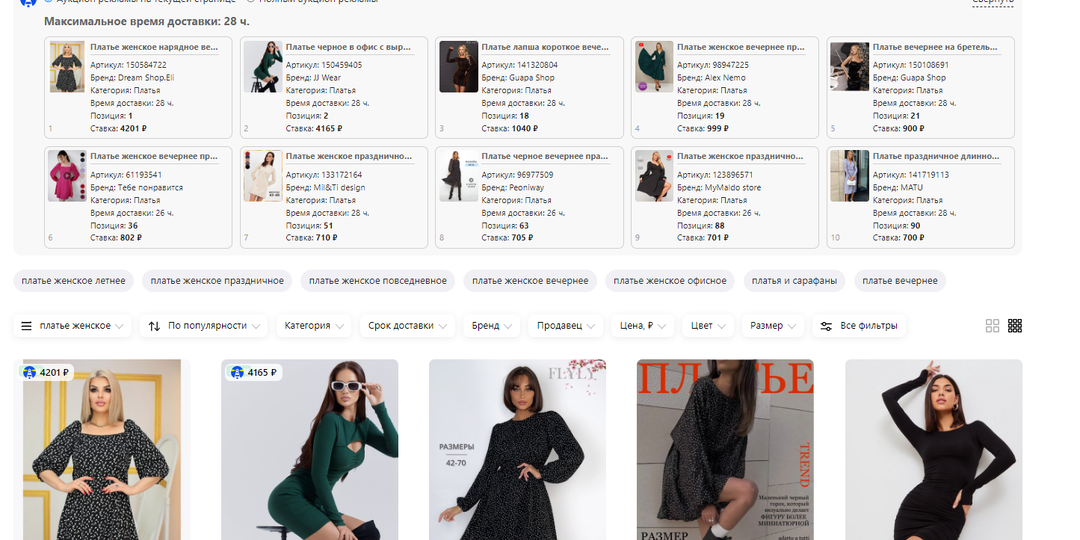Click 'Максимальное время доставки: 28 ч.' heading
Image resolution: width=1080 pixels, height=540 pixels.
[147, 21]
